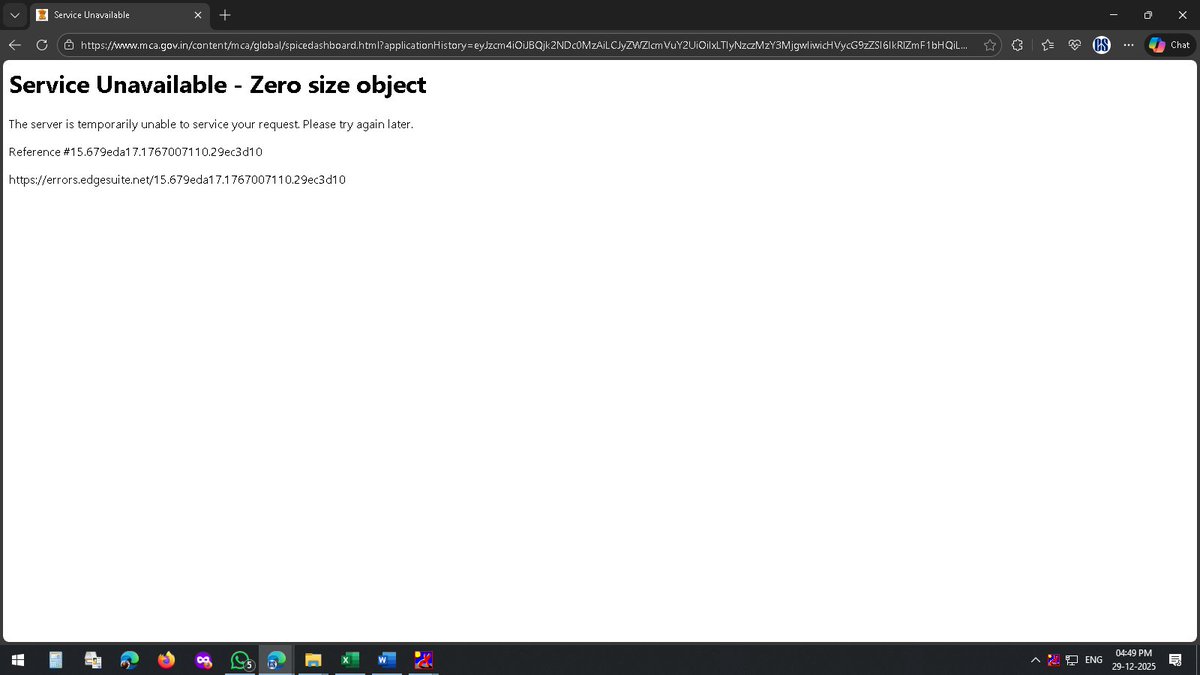This screenshot has height=675, width=1200.
Task: Open the Edge profile taskbar icon with user photo
Action: click(130, 660)
